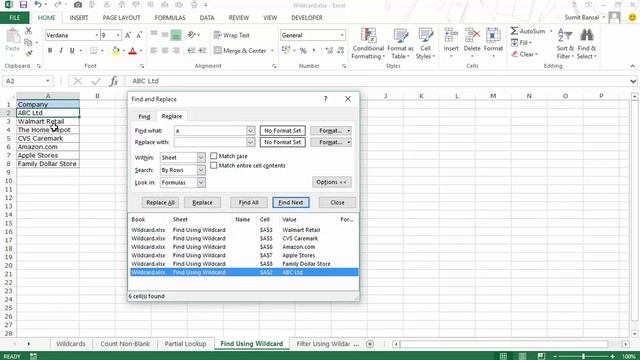This screenshot has width=640, height=360.
Task: Open the Font name dropdown showing Verdana
Action: pos(97,36)
